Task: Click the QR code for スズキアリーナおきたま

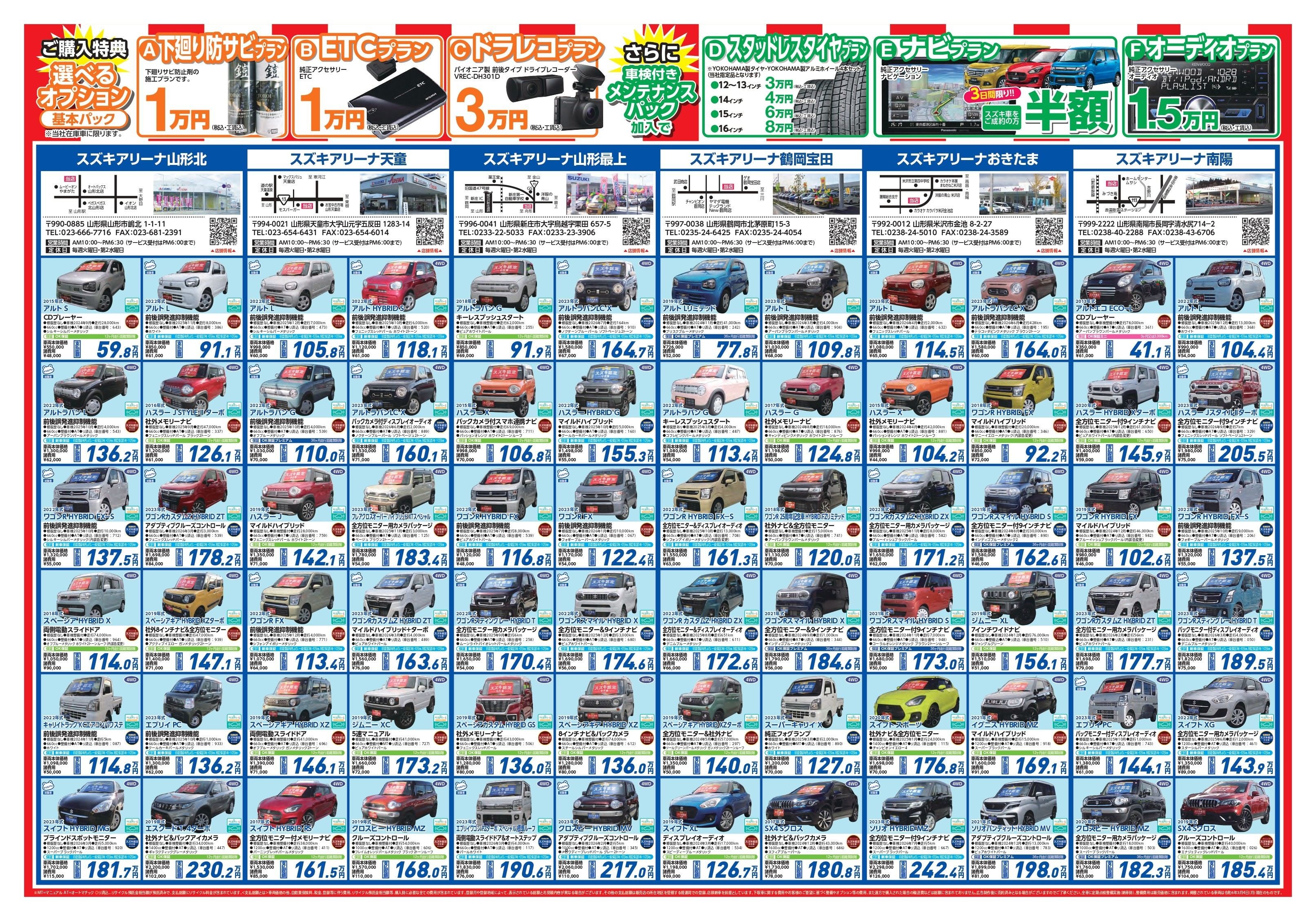Action: (x=1050, y=233)
